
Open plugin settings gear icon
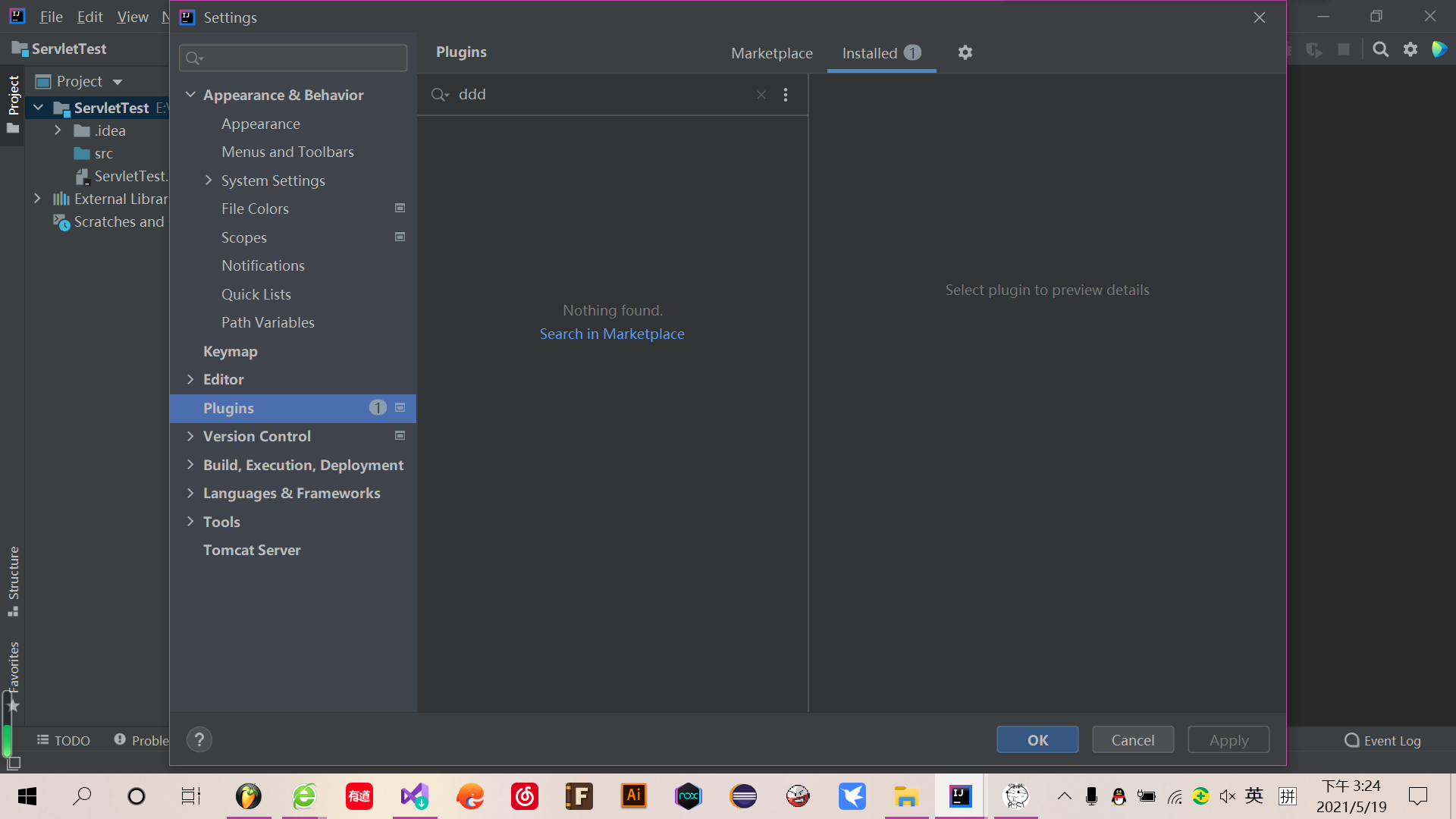click(x=965, y=53)
